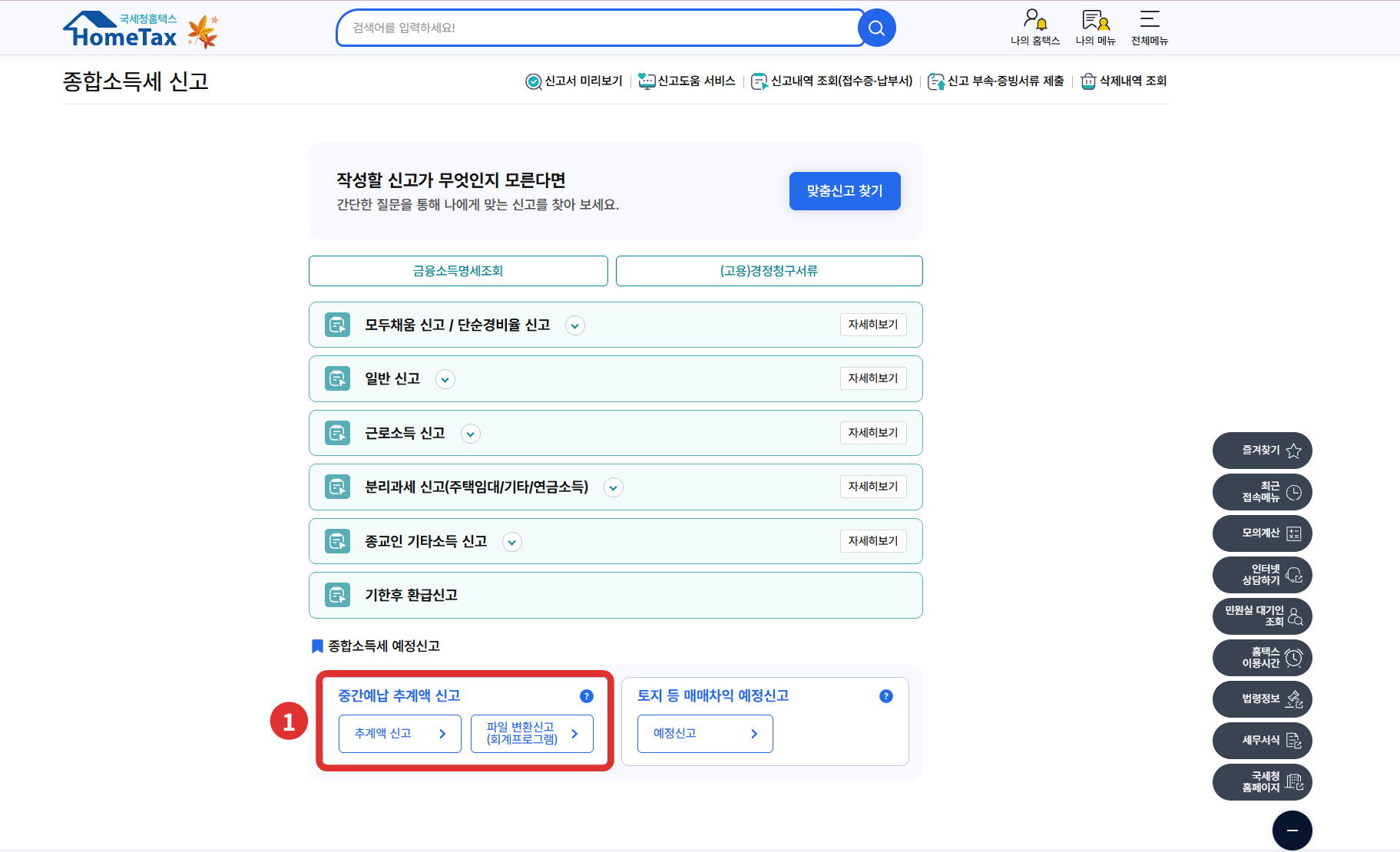1400x852 pixels.
Task: Click the 분리과세 신고 document icon
Action: click(x=337, y=487)
